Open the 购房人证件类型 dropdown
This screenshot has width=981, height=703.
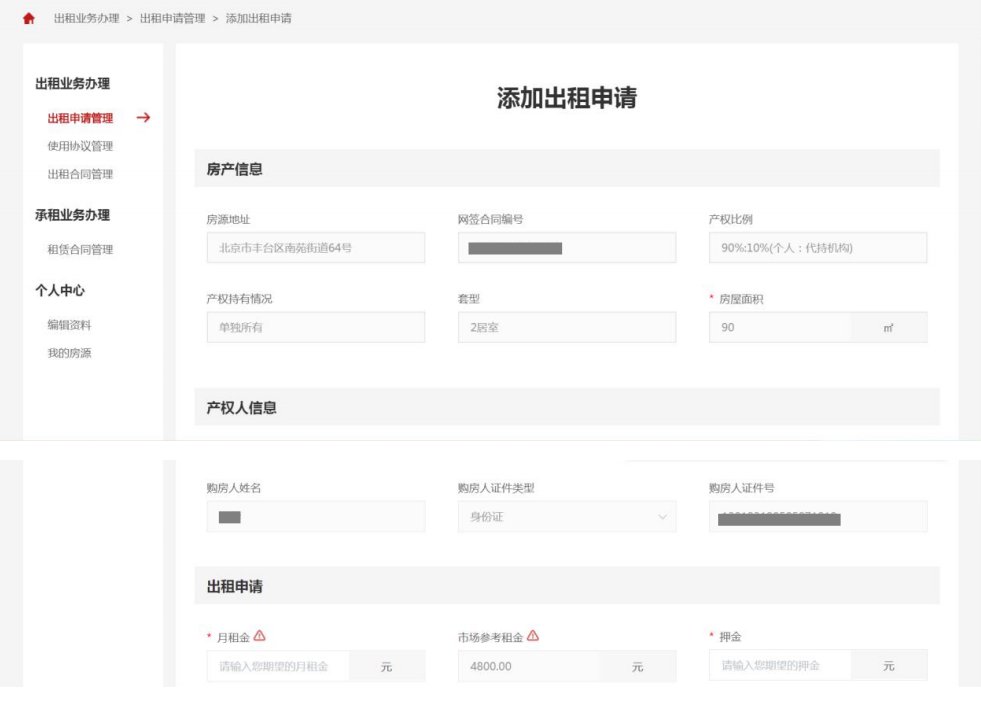pyautogui.click(x=566, y=516)
